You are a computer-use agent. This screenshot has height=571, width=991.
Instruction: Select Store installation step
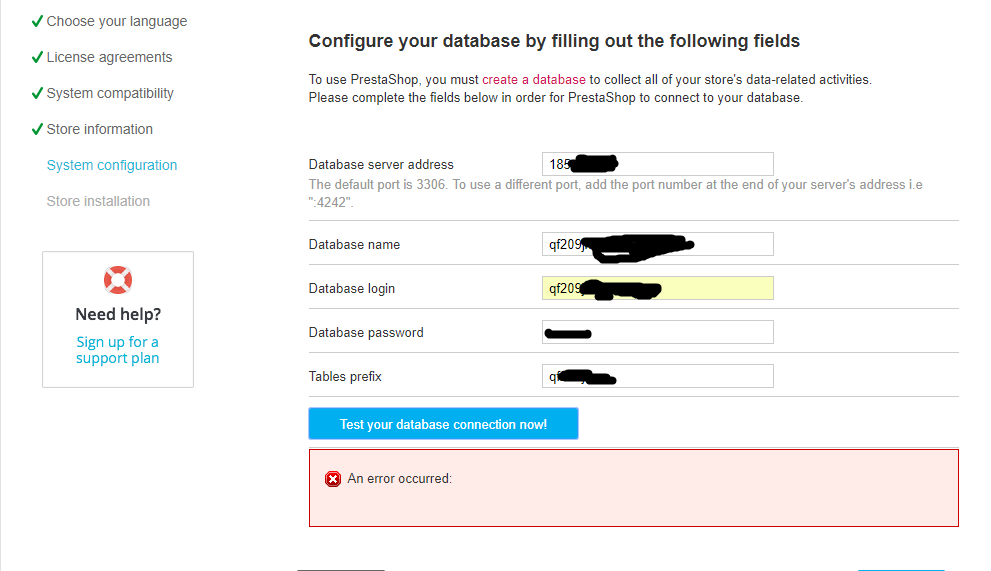point(98,201)
